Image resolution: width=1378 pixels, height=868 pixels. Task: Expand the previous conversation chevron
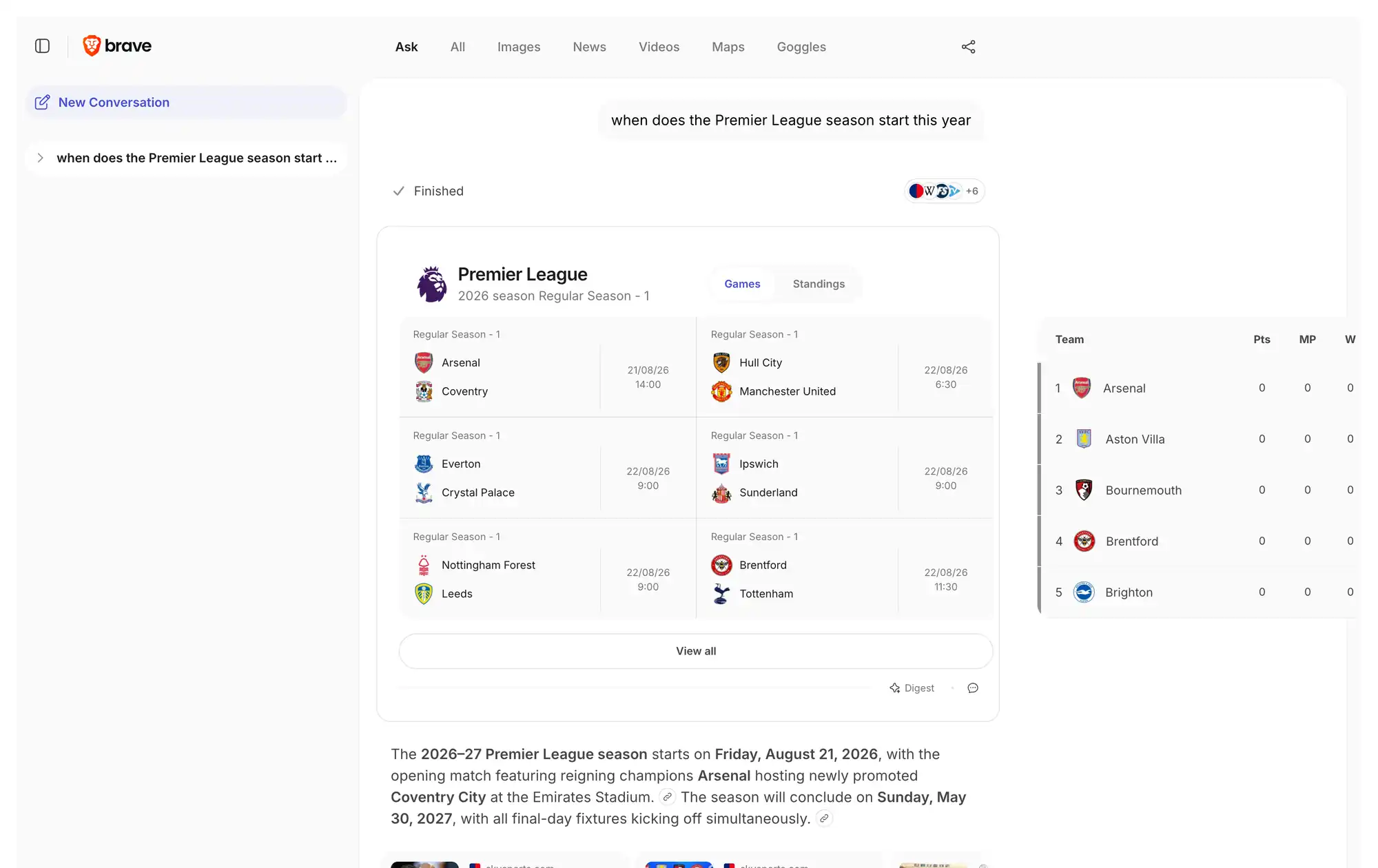pos(40,158)
